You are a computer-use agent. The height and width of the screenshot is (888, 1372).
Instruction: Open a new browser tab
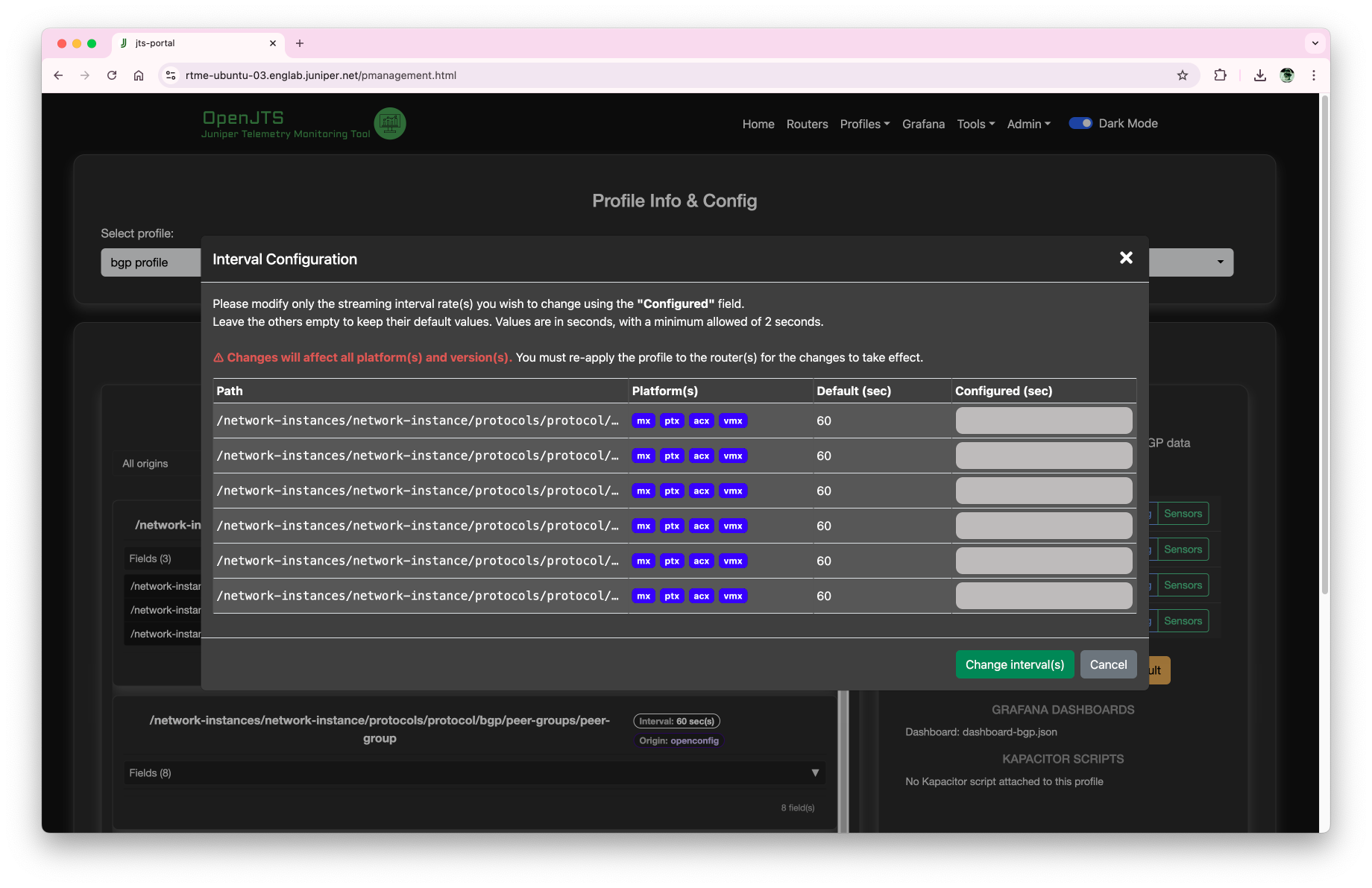tap(300, 43)
